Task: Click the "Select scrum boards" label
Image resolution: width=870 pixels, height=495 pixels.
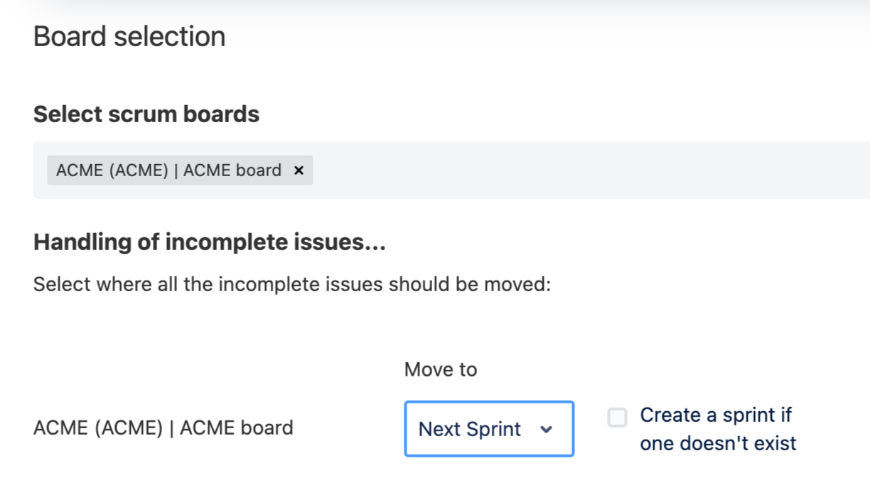Action: pyautogui.click(x=146, y=114)
